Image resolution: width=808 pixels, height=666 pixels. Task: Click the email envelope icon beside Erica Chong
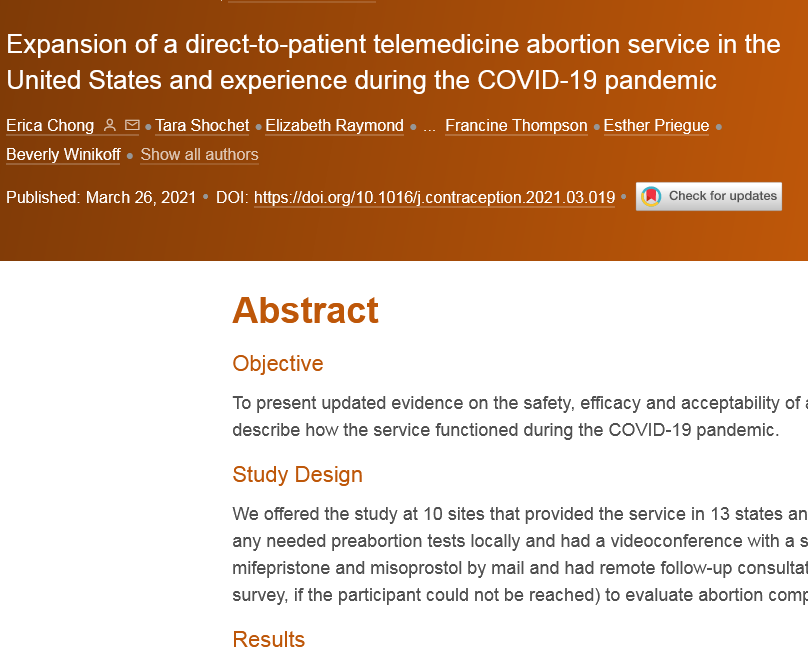tap(133, 126)
